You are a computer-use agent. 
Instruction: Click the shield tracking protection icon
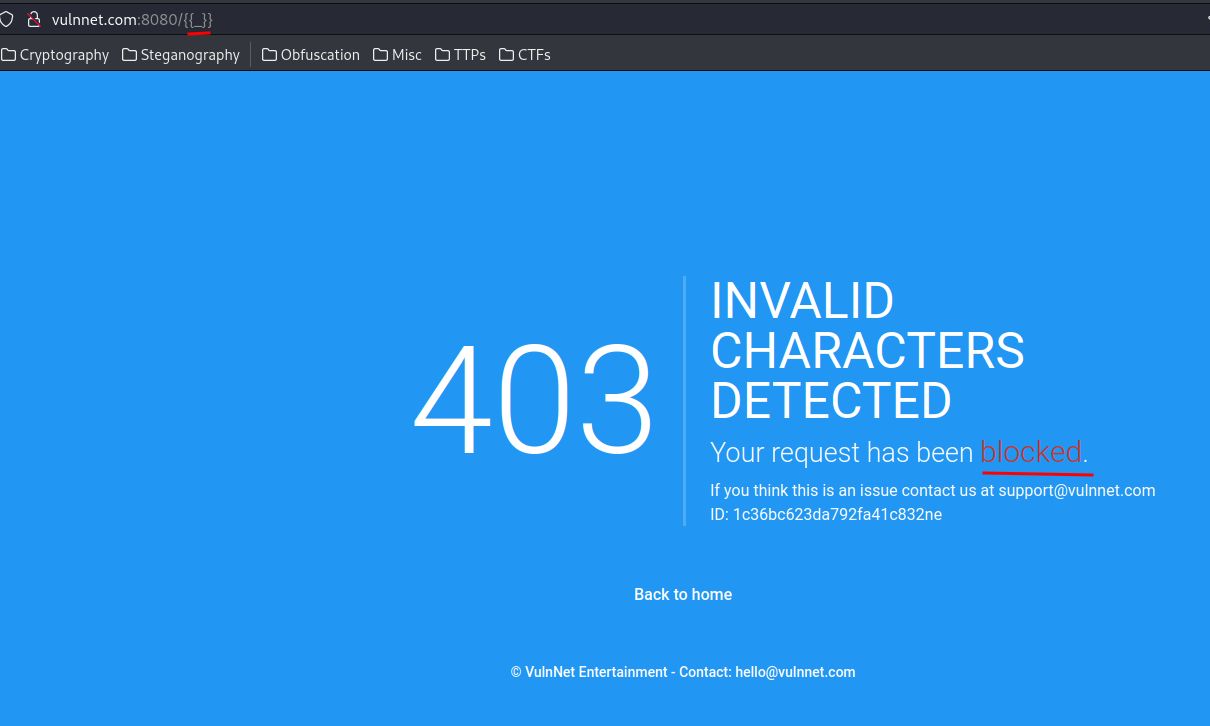[6, 19]
